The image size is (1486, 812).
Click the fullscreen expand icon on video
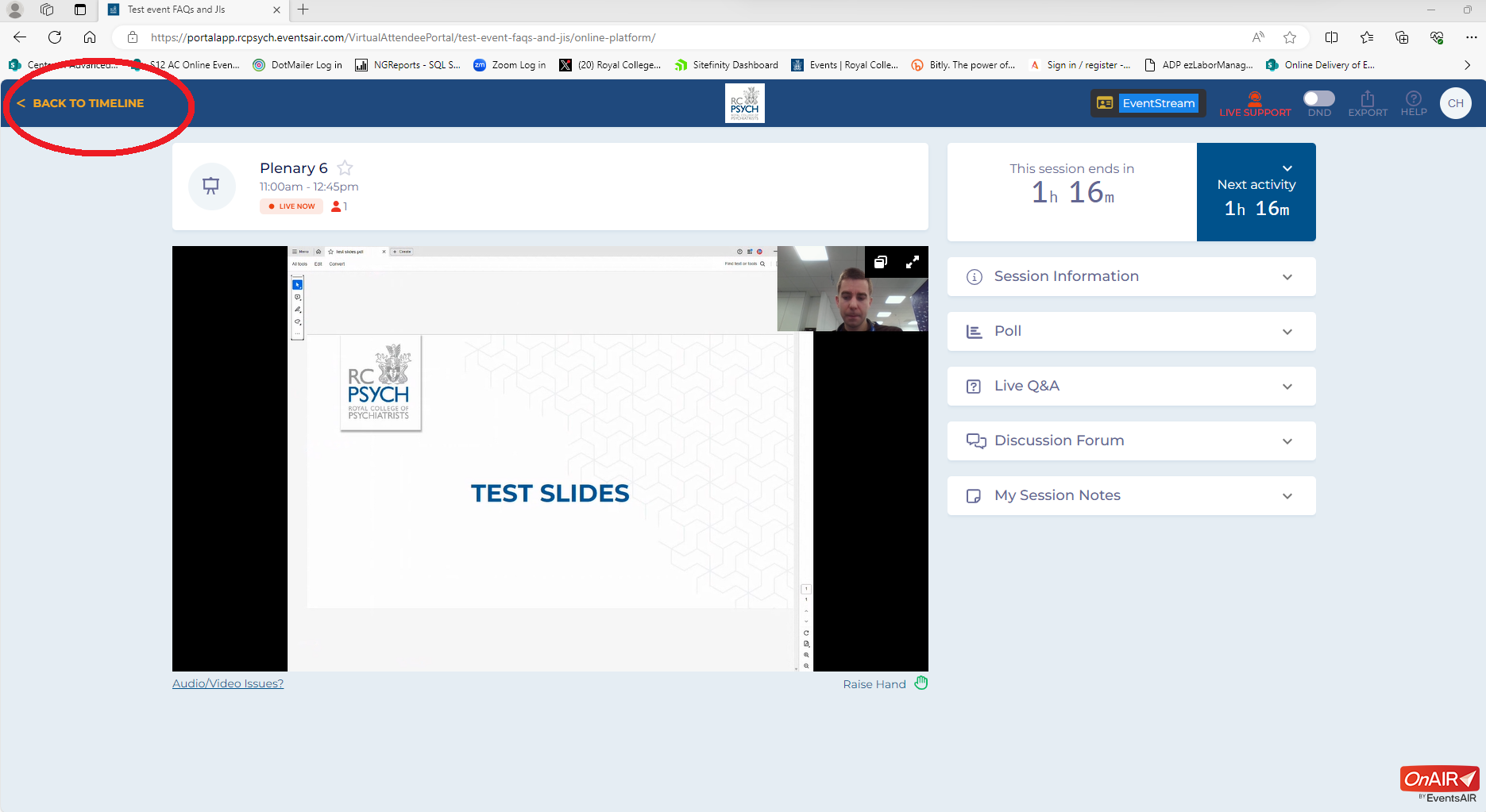click(913, 262)
